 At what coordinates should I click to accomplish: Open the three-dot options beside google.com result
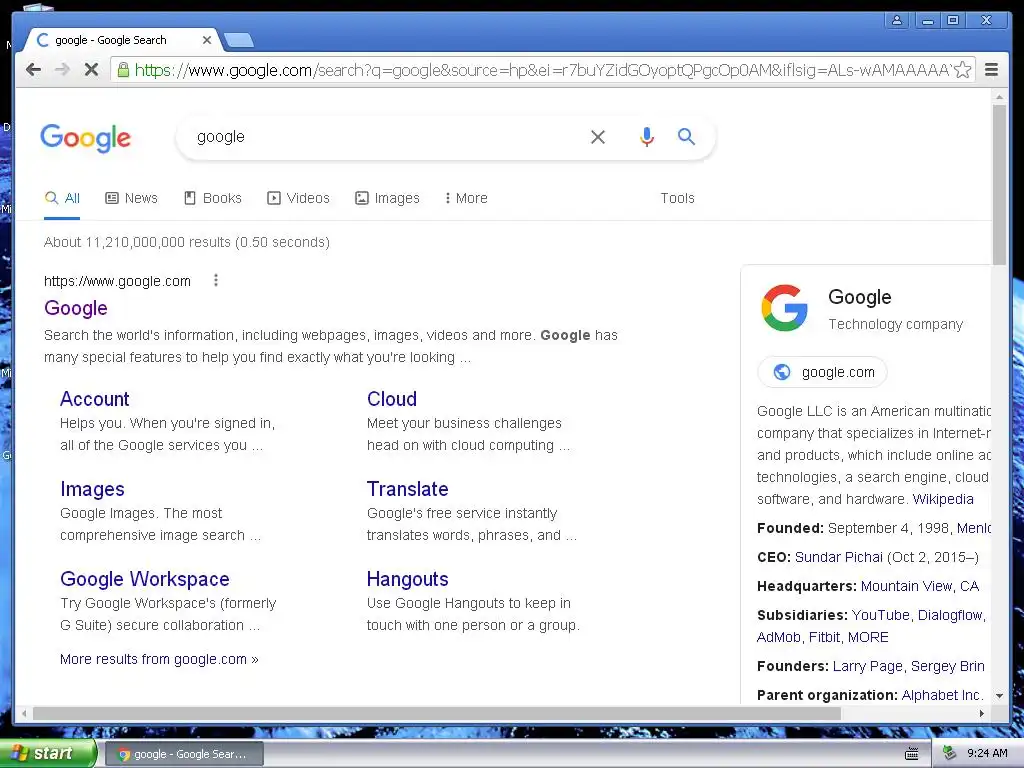point(216,280)
